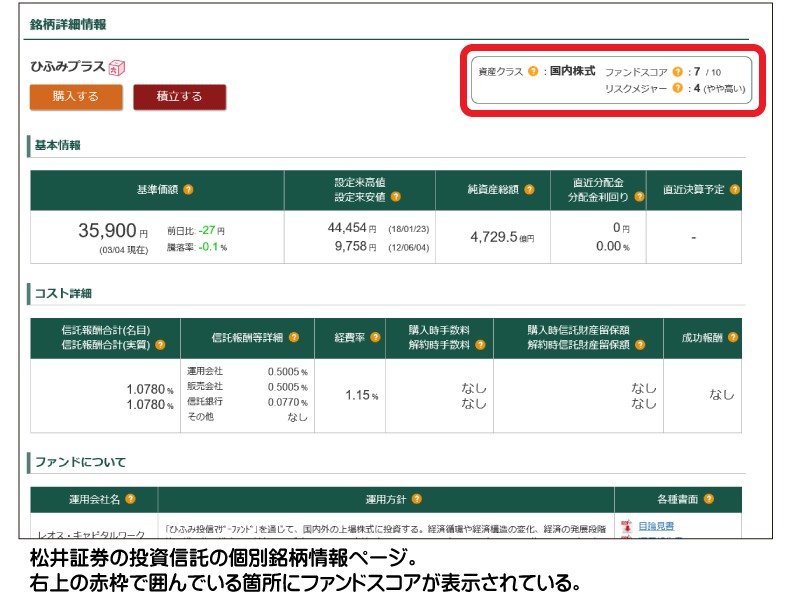Screen dimensions: 800x600
Task: Select the 1.15 % expense ratio value
Action: [362, 395]
